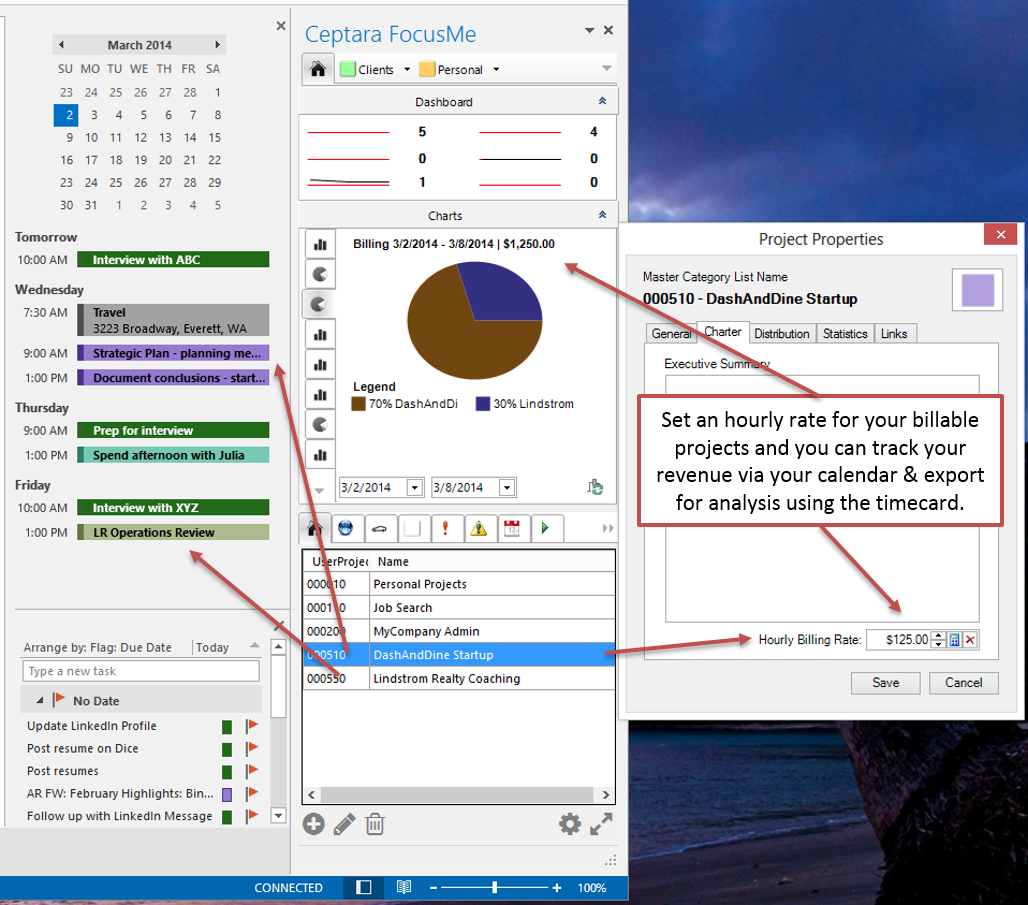The image size is (1028, 905).
Task: Open the calendar icon tab in the project toolbar
Action: 512,529
